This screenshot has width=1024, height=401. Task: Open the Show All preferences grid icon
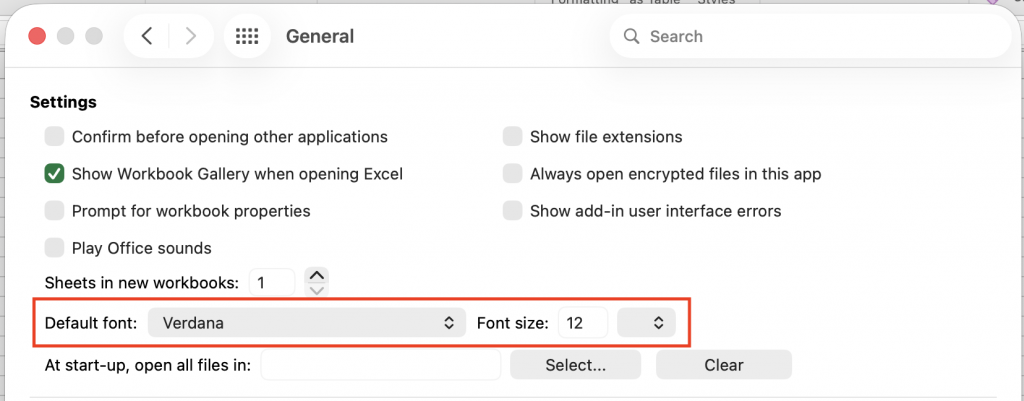(x=247, y=37)
